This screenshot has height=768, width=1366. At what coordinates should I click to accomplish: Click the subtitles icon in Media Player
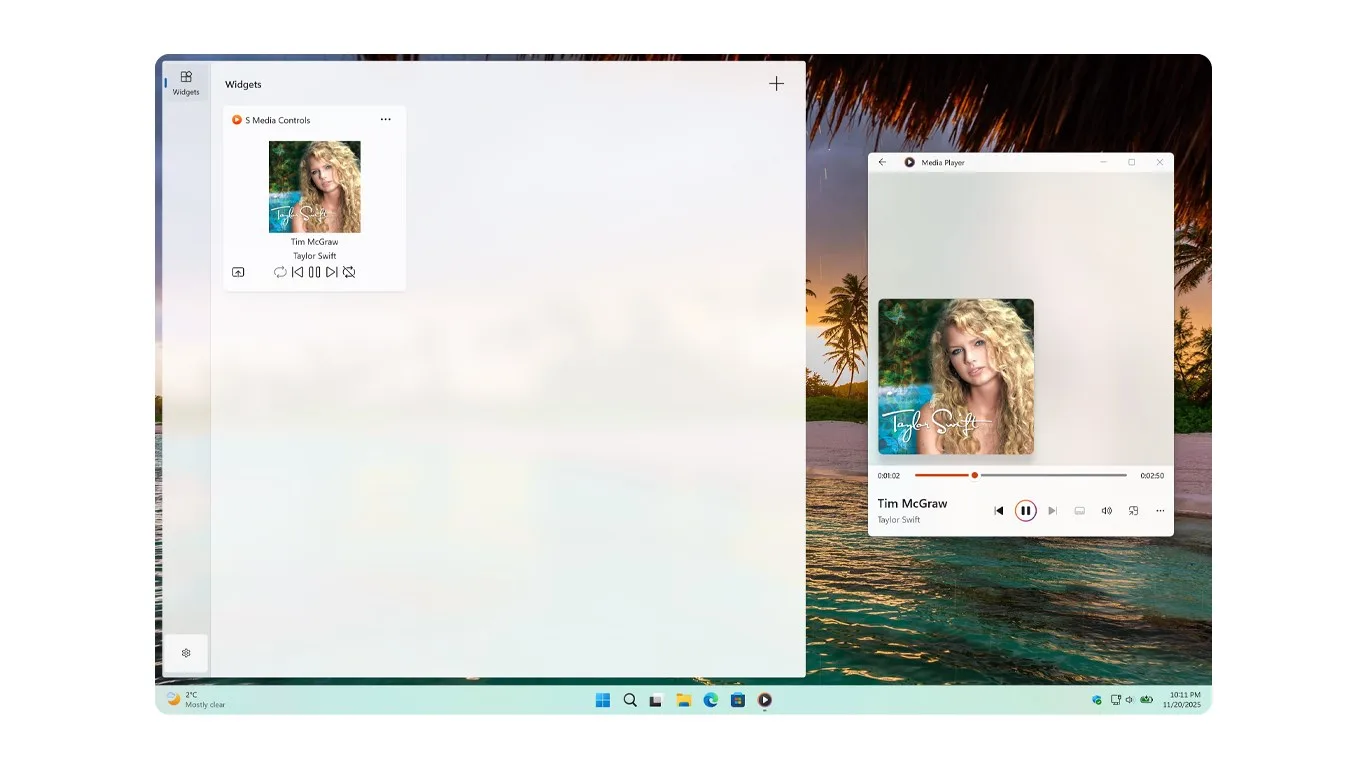1080,511
